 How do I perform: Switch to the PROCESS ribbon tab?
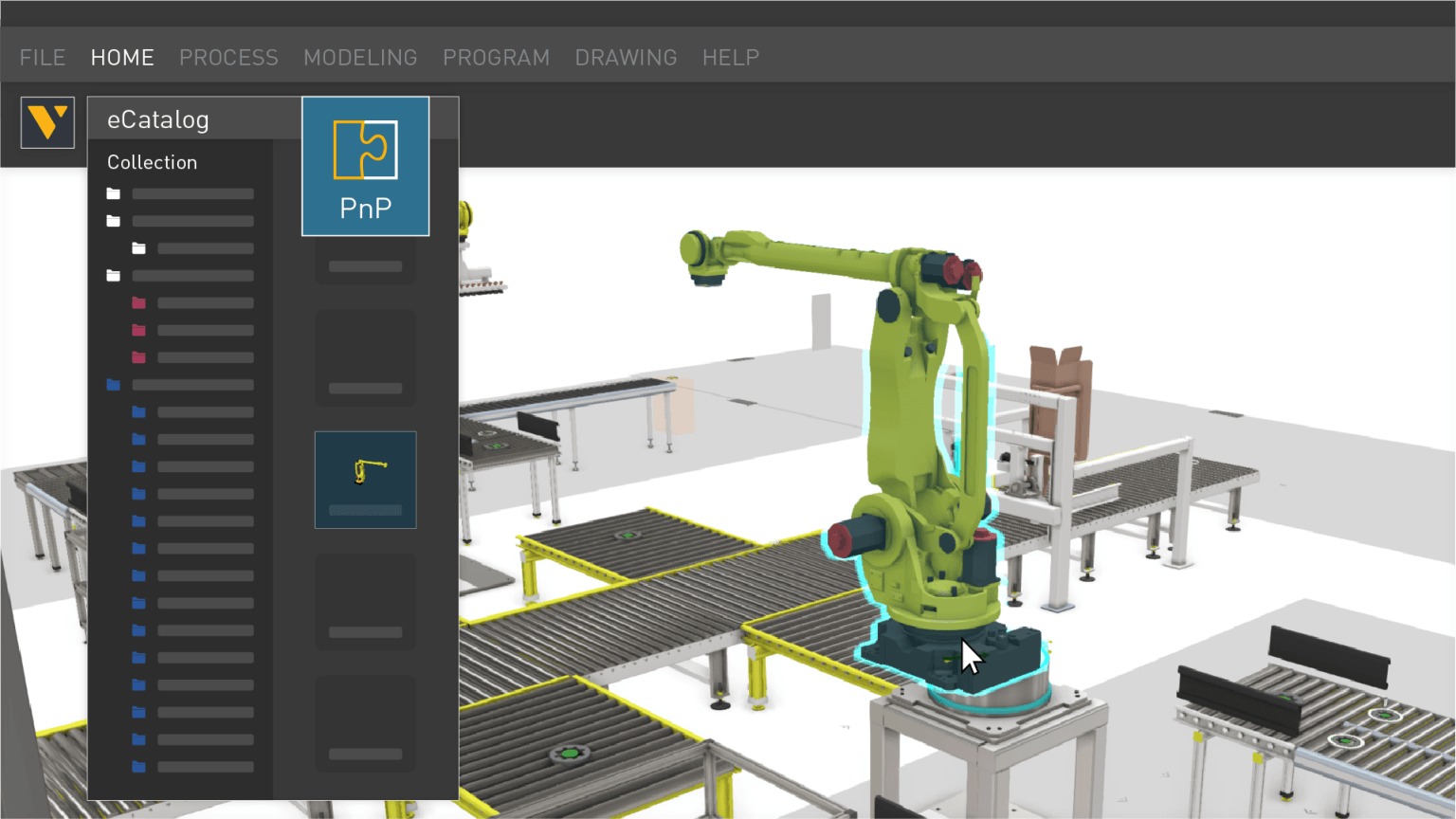[228, 57]
